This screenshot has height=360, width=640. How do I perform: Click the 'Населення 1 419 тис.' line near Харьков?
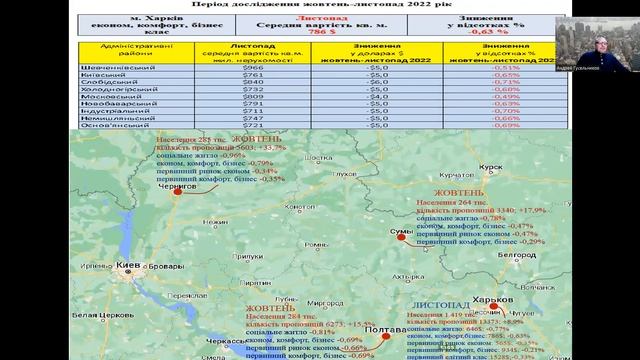(441, 315)
